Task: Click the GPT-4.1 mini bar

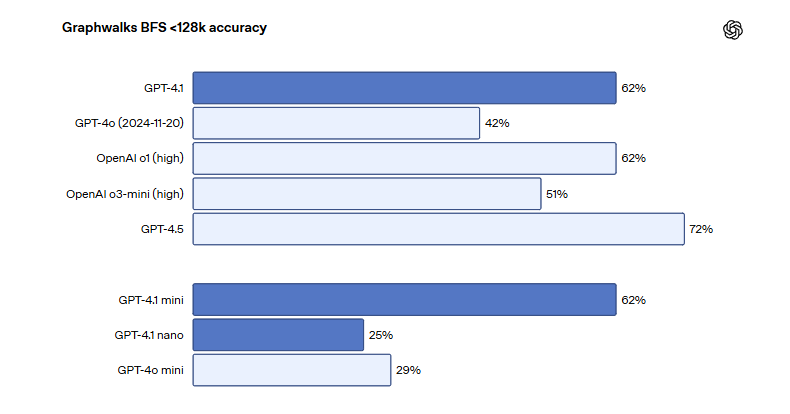Action: pyautogui.click(x=405, y=300)
